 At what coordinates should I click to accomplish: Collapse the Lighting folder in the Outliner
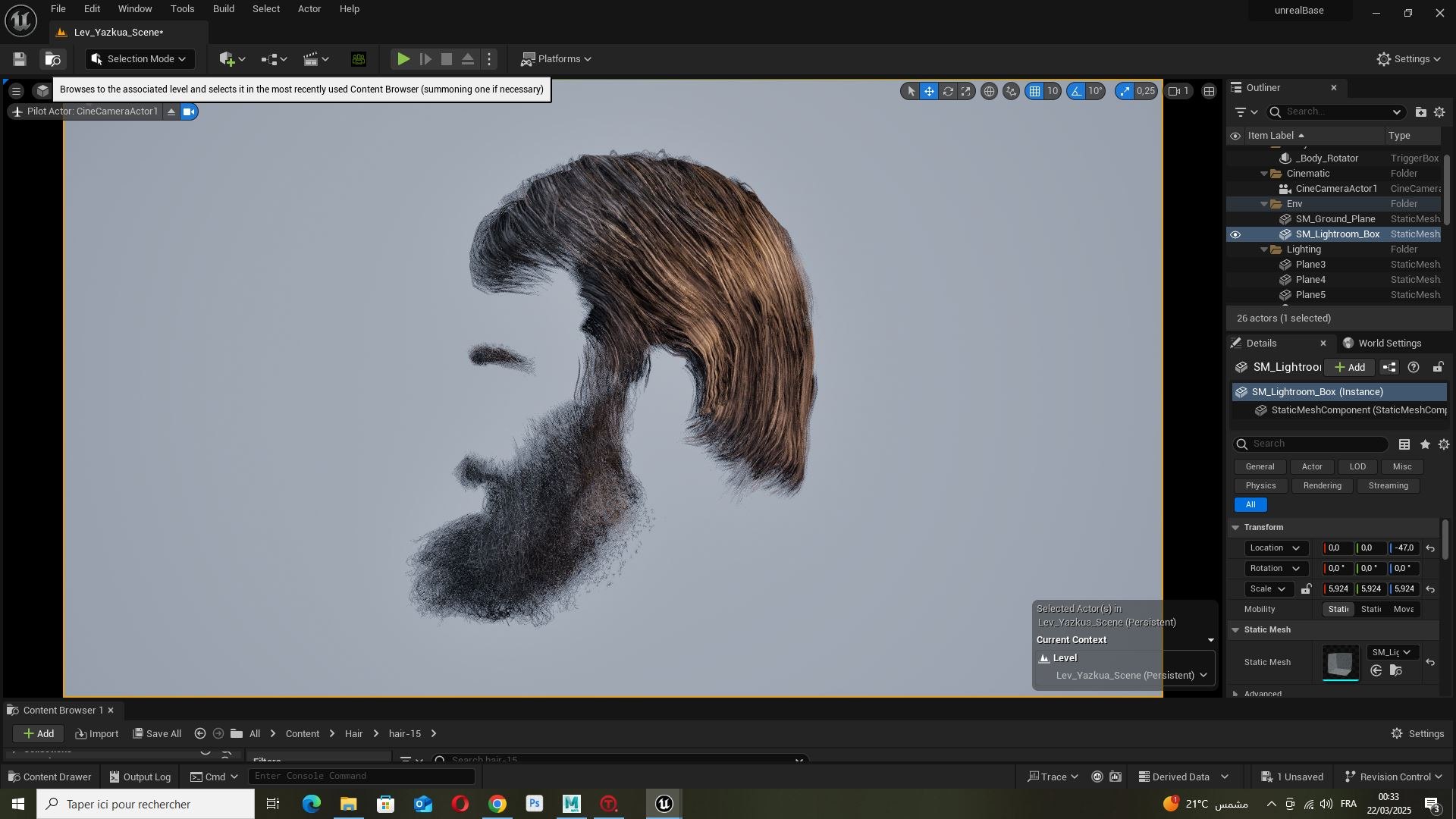(x=1264, y=249)
